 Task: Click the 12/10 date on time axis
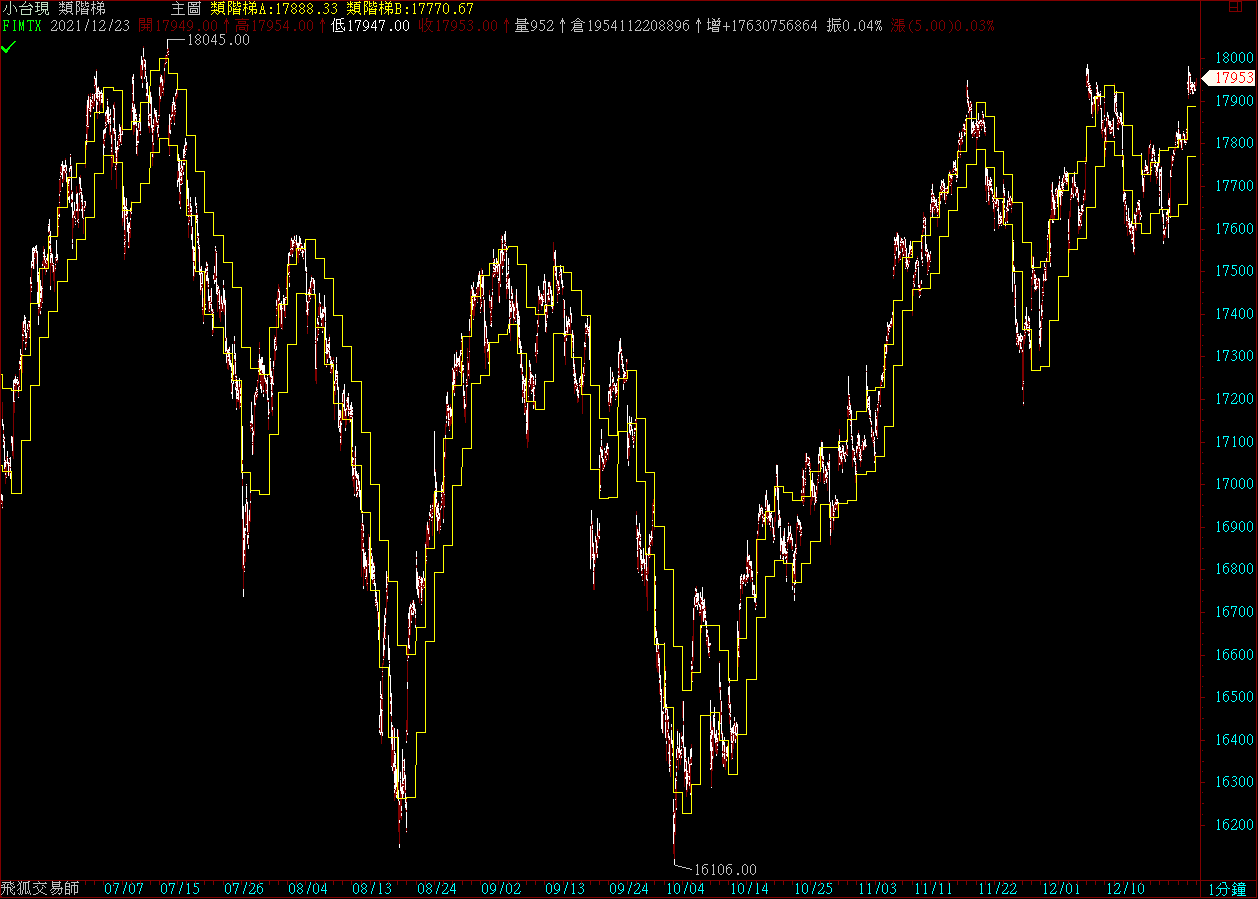point(1125,889)
